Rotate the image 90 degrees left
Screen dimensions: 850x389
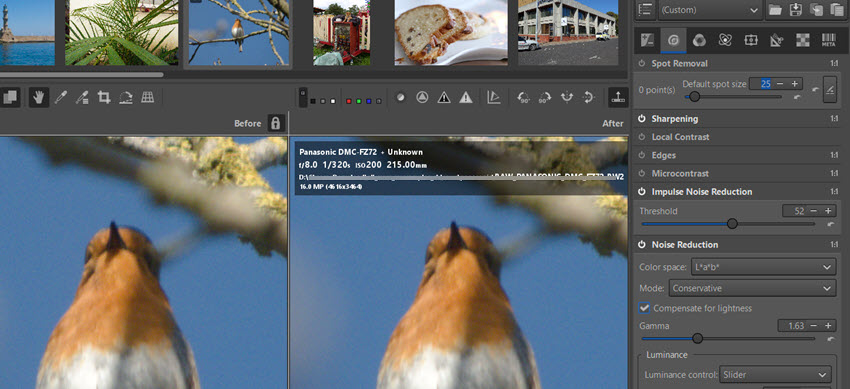pyautogui.click(x=524, y=98)
